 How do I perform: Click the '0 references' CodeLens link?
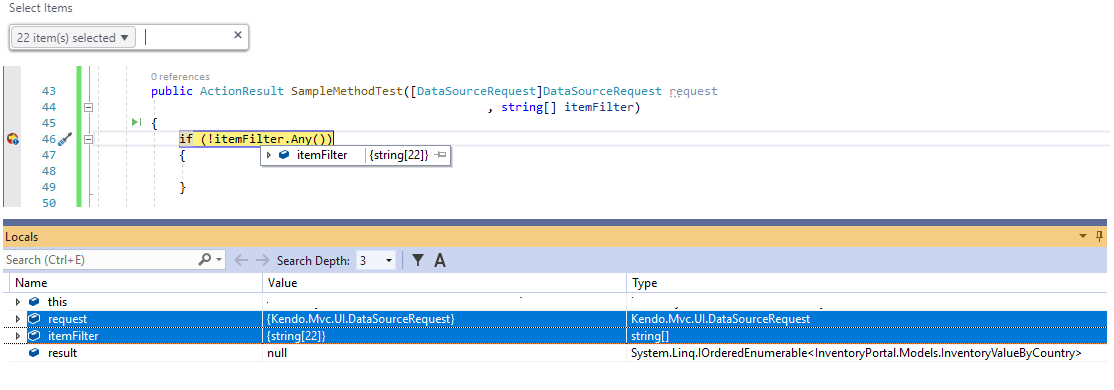pyautogui.click(x=180, y=77)
